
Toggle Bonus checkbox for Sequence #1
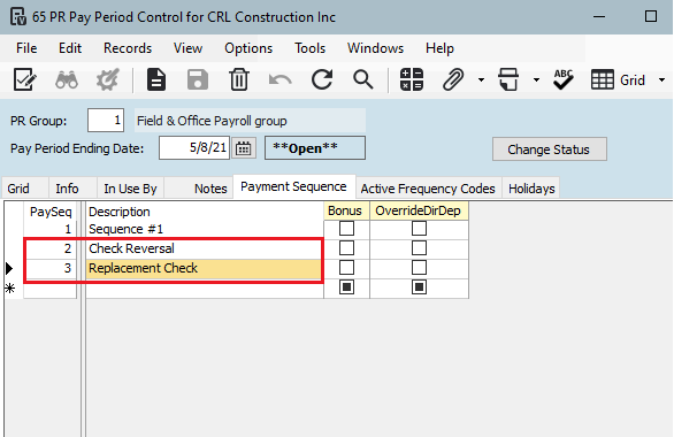click(346, 228)
